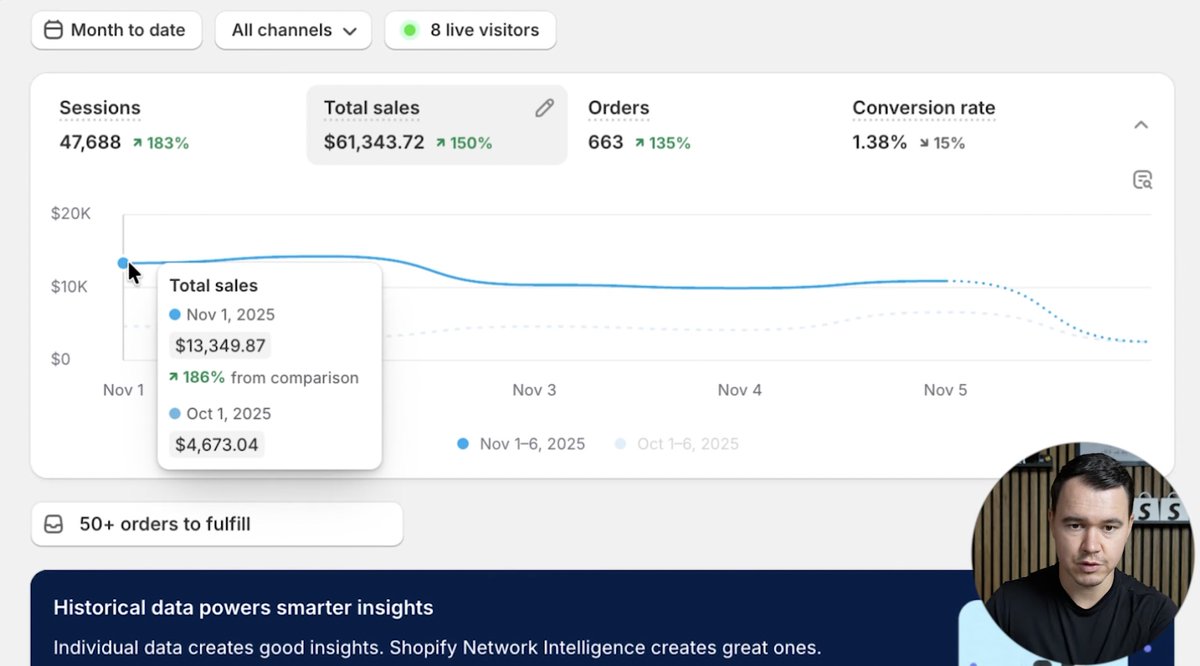
Task: Click the pencil edit icon on Total sales
Action: pos(544,108)
